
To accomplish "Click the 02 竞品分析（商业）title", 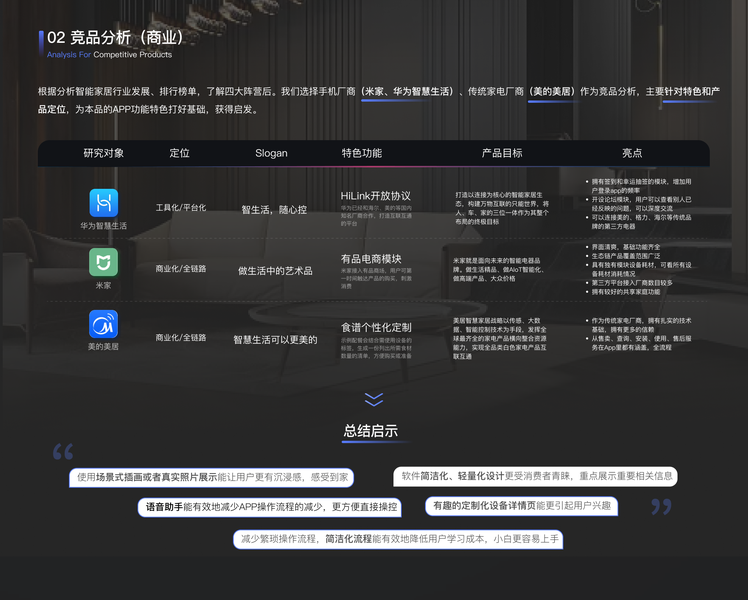I will pyautogui.click(x=115, y=37).
